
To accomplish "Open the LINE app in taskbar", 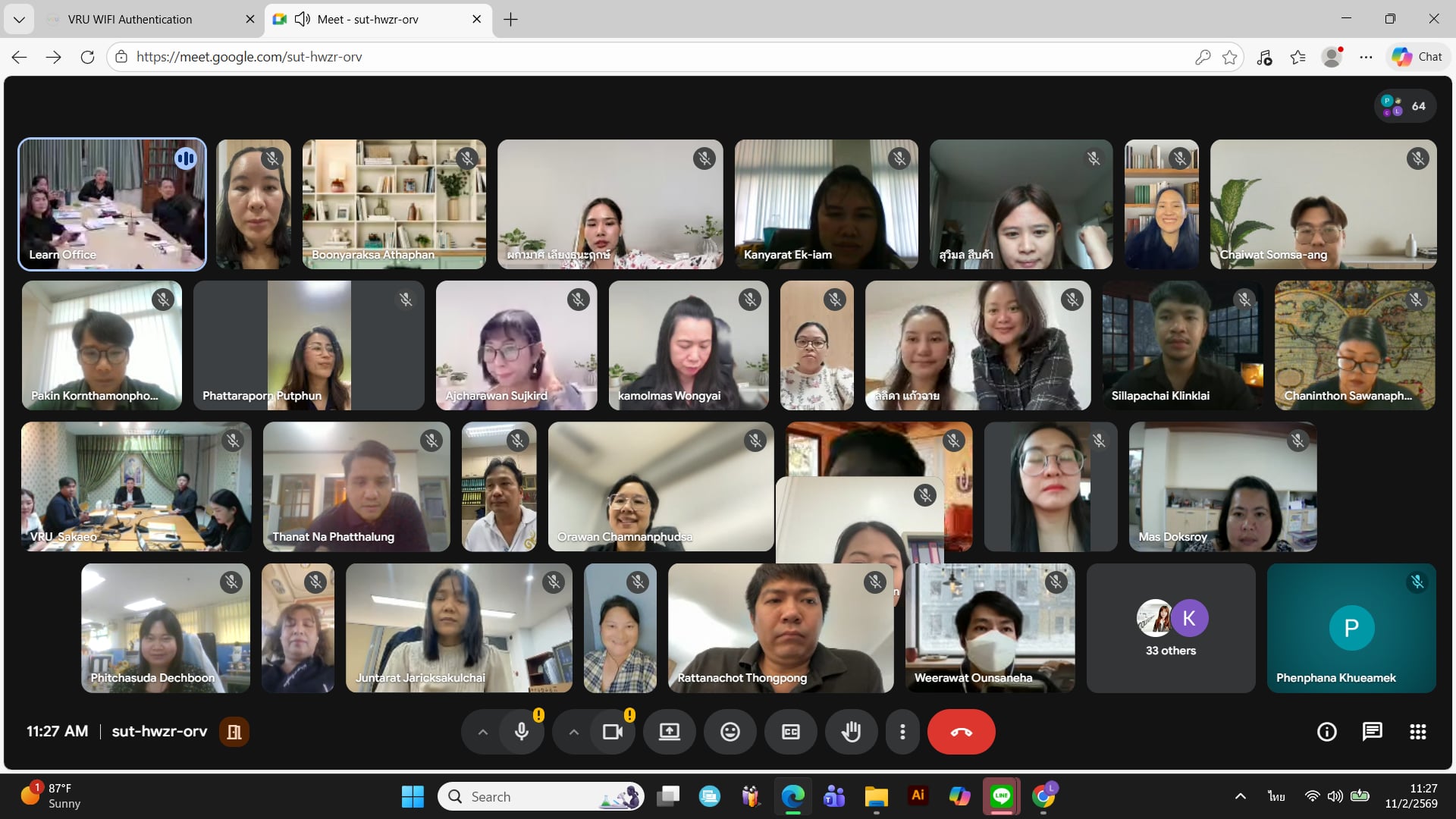I will point(1001,796).
